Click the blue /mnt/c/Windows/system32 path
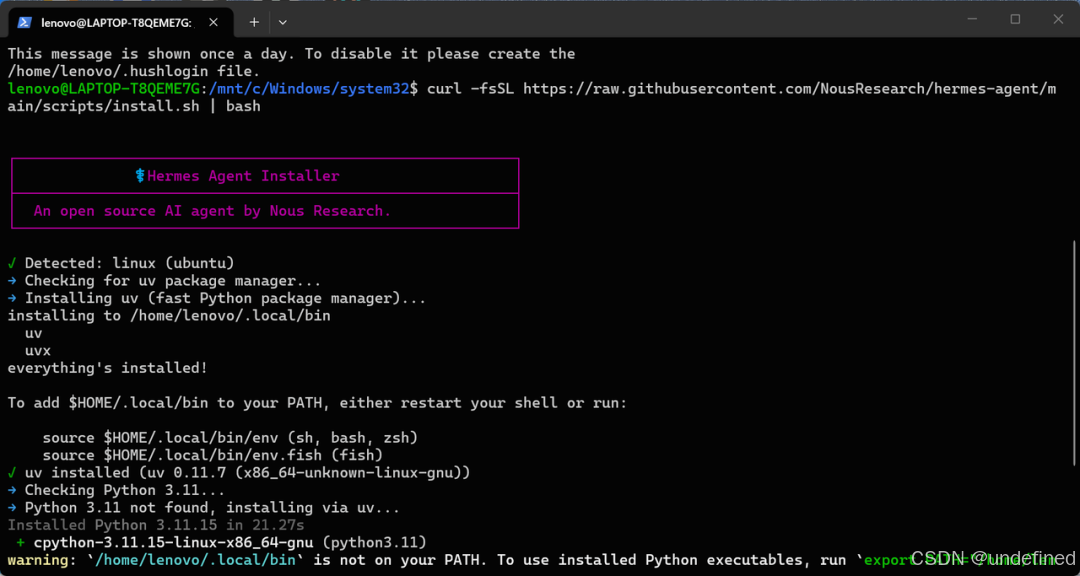The width and height of the screenshot is (1080, 576). [311, 89]
